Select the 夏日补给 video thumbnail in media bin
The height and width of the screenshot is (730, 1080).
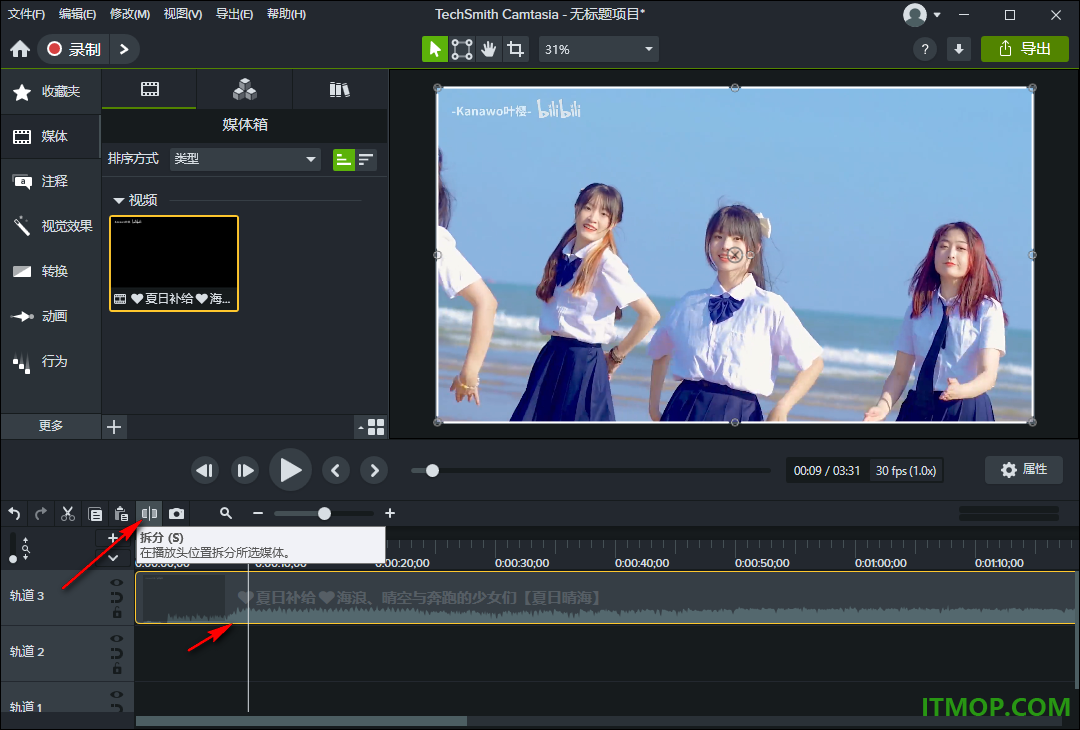pyautogui.click(x=174, y=263)
